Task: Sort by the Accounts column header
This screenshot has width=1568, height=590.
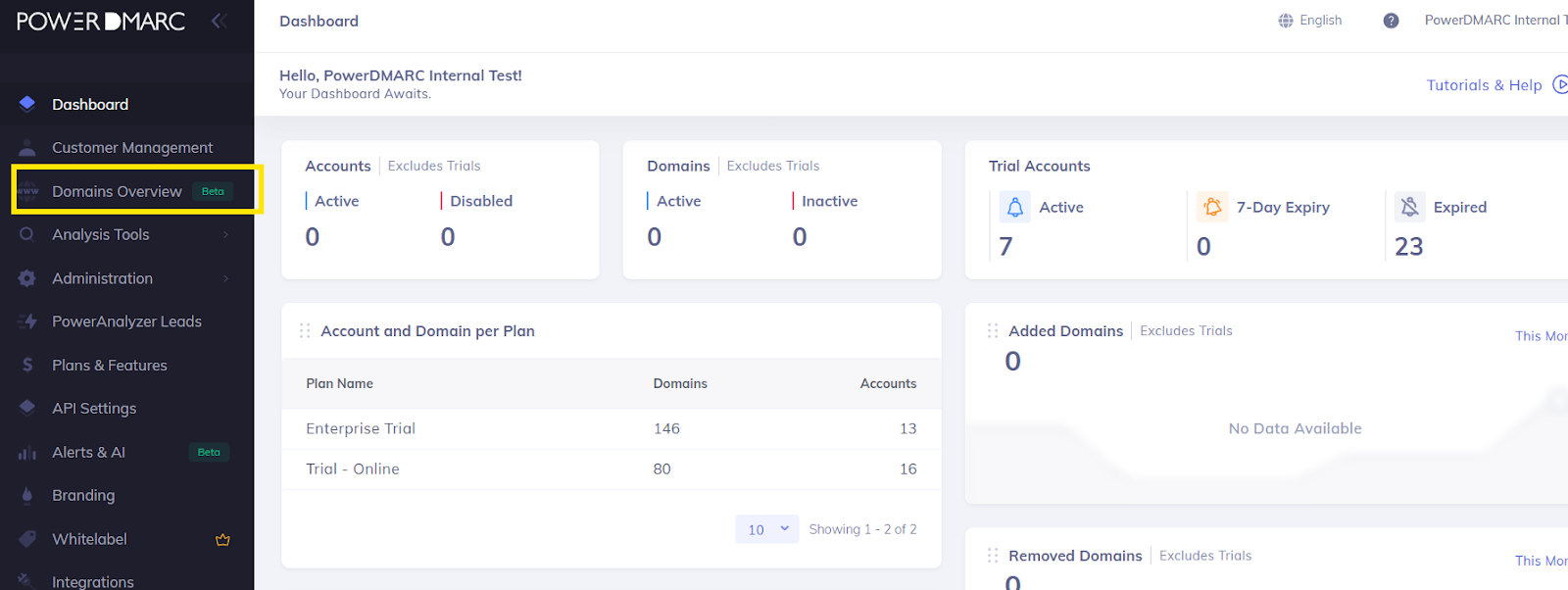Action: click(888, 383)
